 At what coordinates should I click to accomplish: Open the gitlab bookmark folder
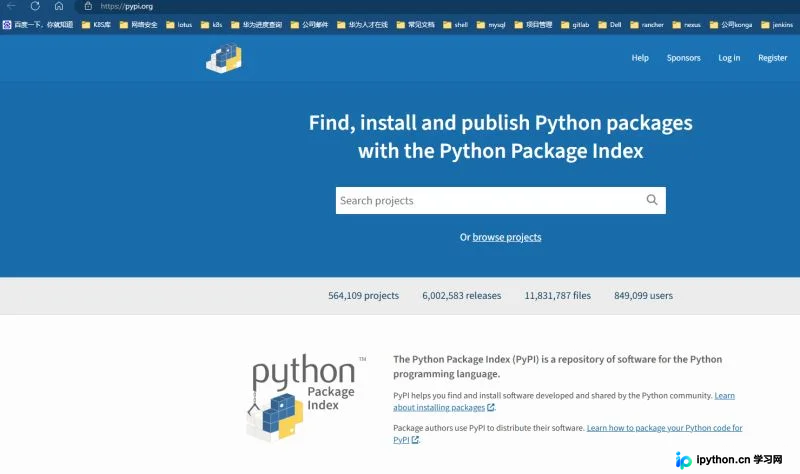click(x=575, y=24)
